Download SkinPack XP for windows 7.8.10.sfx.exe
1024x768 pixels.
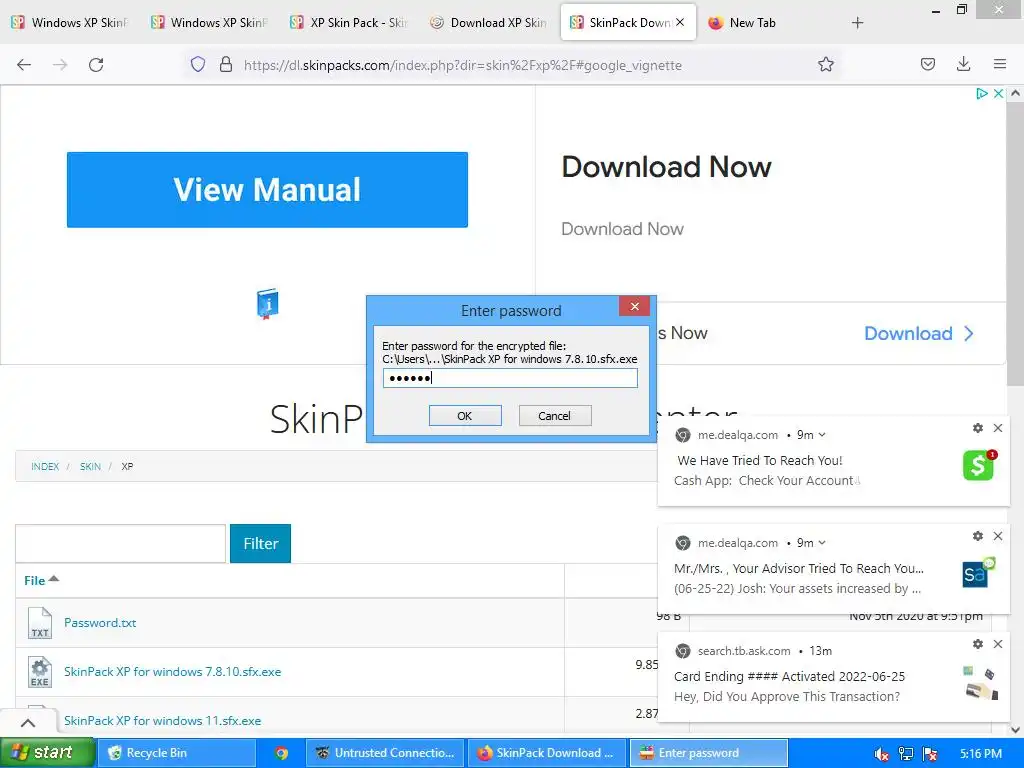point(172,671)
